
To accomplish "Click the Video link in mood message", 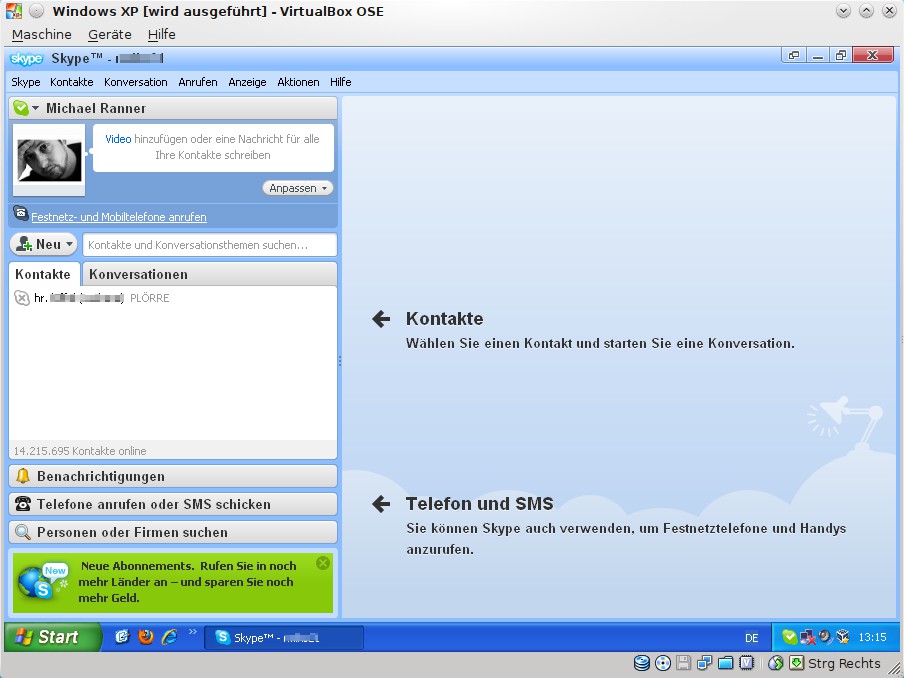I will 118,139.
